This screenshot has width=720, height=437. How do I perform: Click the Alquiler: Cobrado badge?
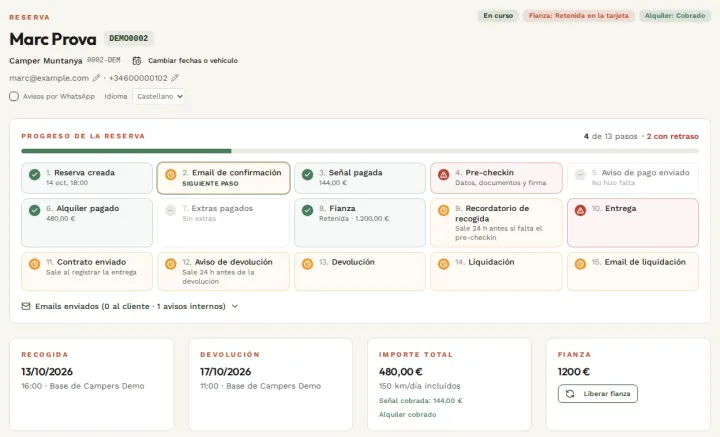pos(675,16)
